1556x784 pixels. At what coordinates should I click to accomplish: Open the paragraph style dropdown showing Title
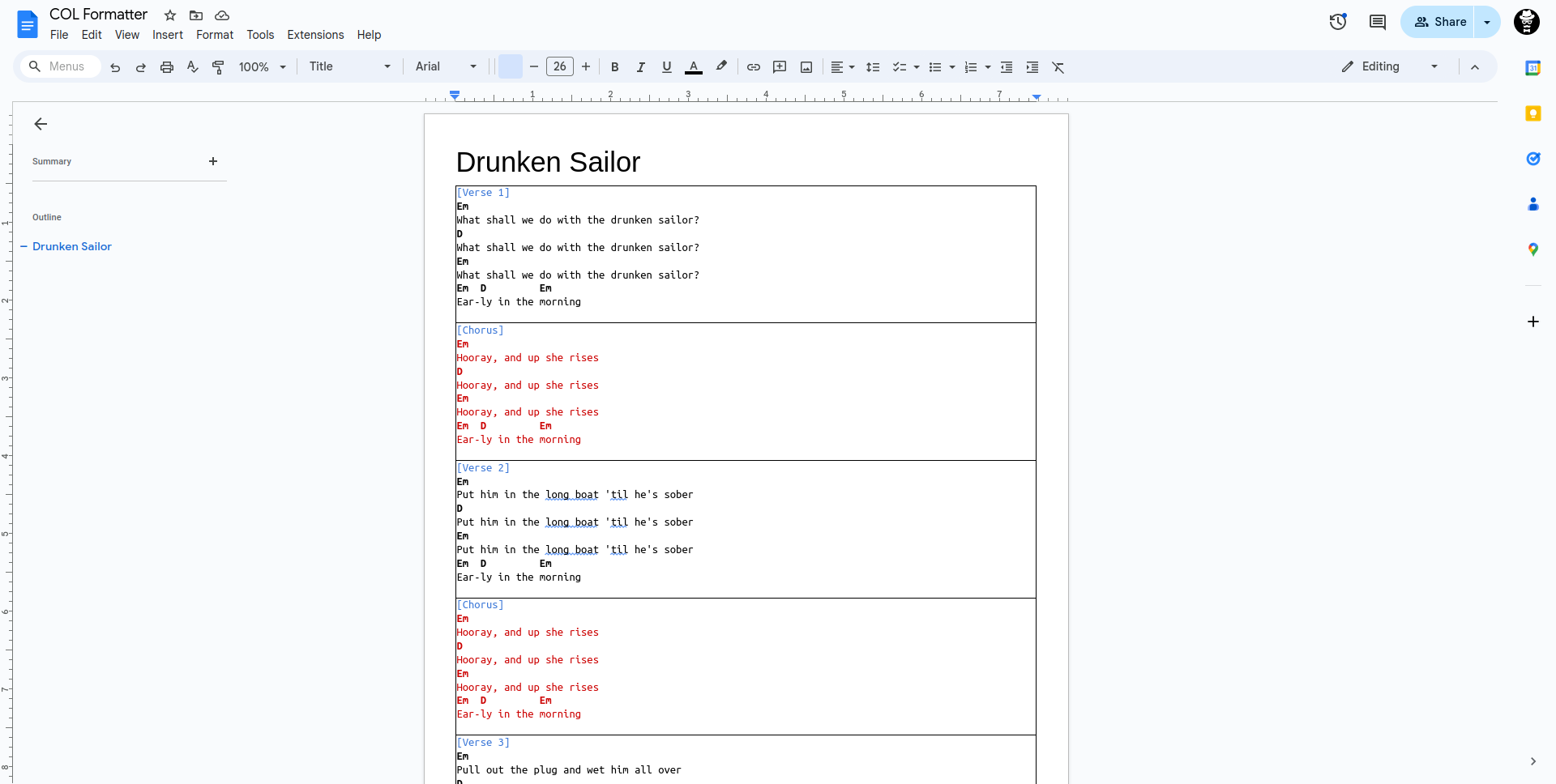[x=350, y=66]
